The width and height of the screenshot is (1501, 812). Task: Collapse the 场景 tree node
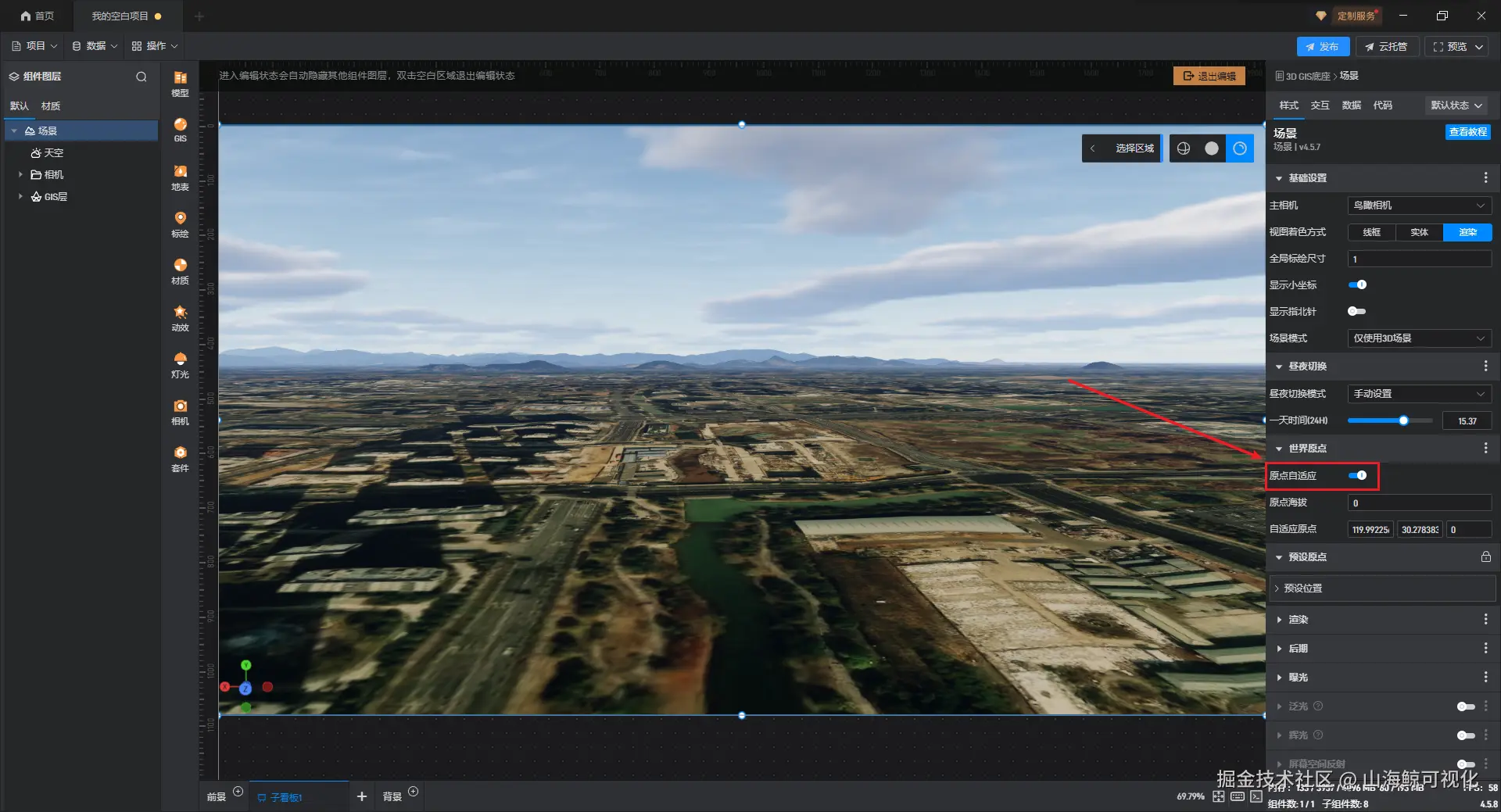[x=14, y=131]
